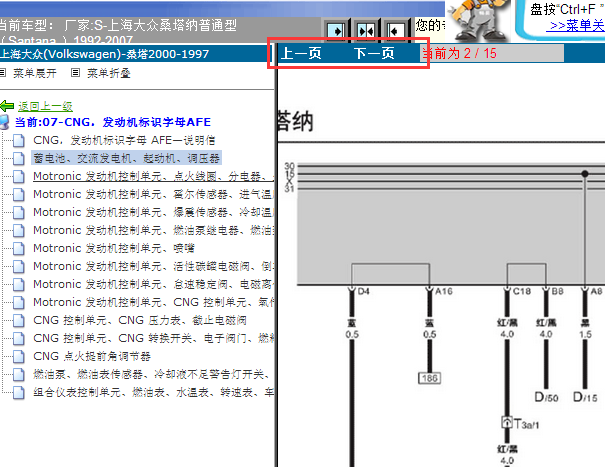Click the D/15 terminal label in diagram
Image resolution: width=605 pixels, height=467 pixels.
[585, 397]
